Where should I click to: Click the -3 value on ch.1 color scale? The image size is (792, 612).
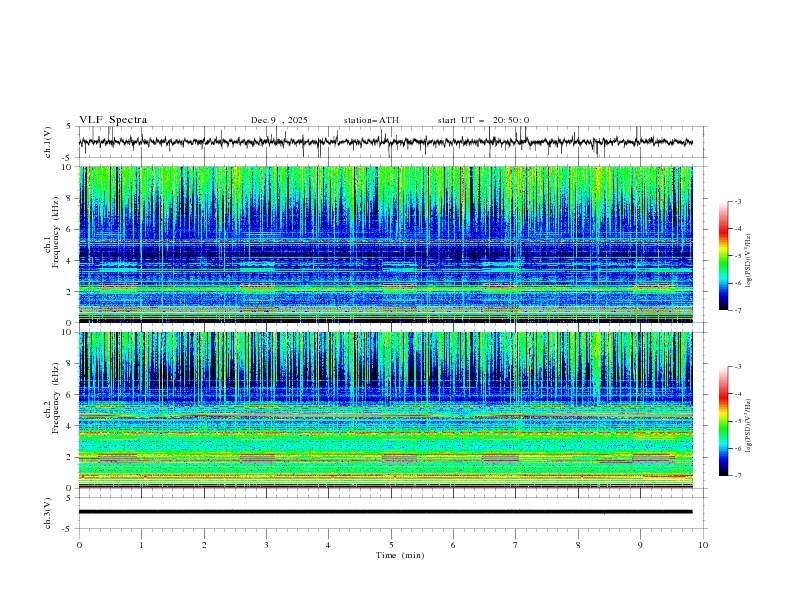pos(738,202)
